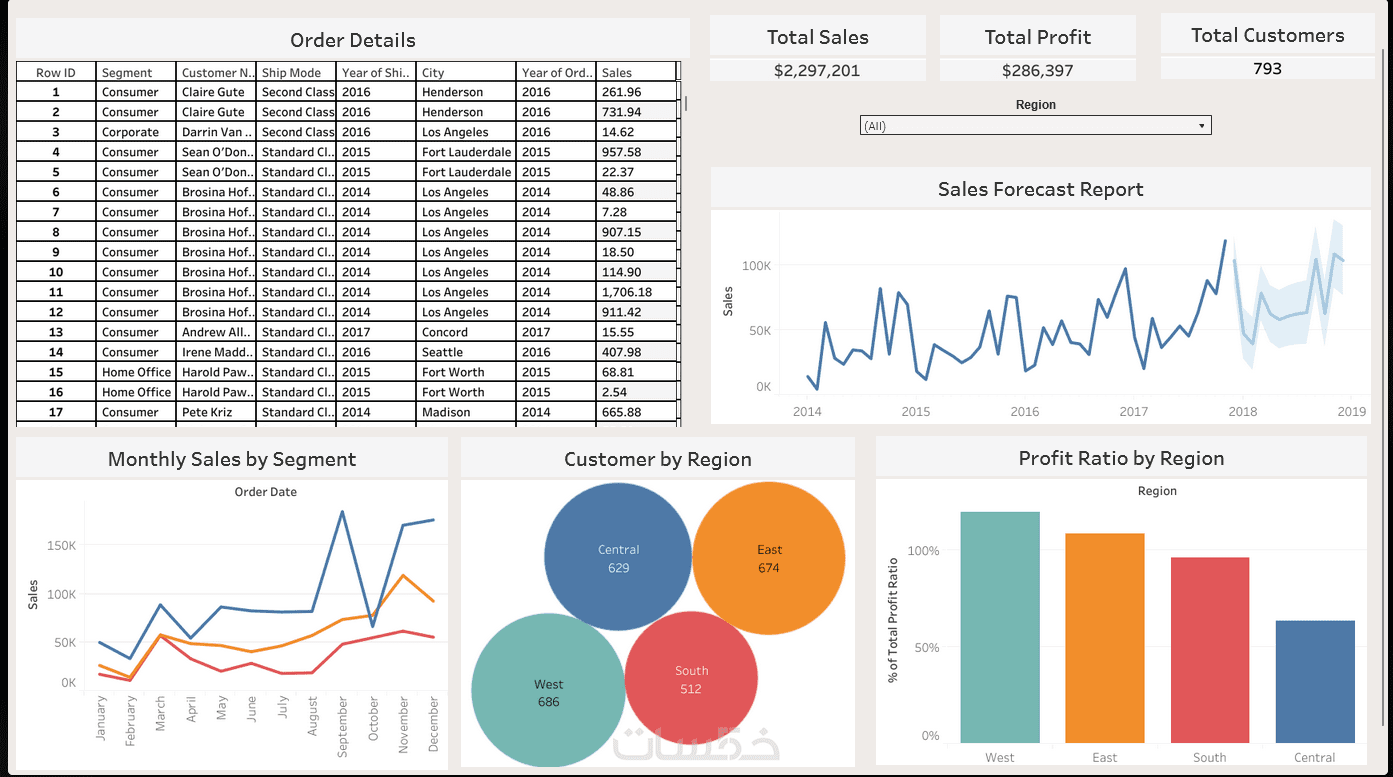The width and height of the screenshot is (1393, 777).
Task: Select the East profit ratio bar
Action: [1105, 638]
